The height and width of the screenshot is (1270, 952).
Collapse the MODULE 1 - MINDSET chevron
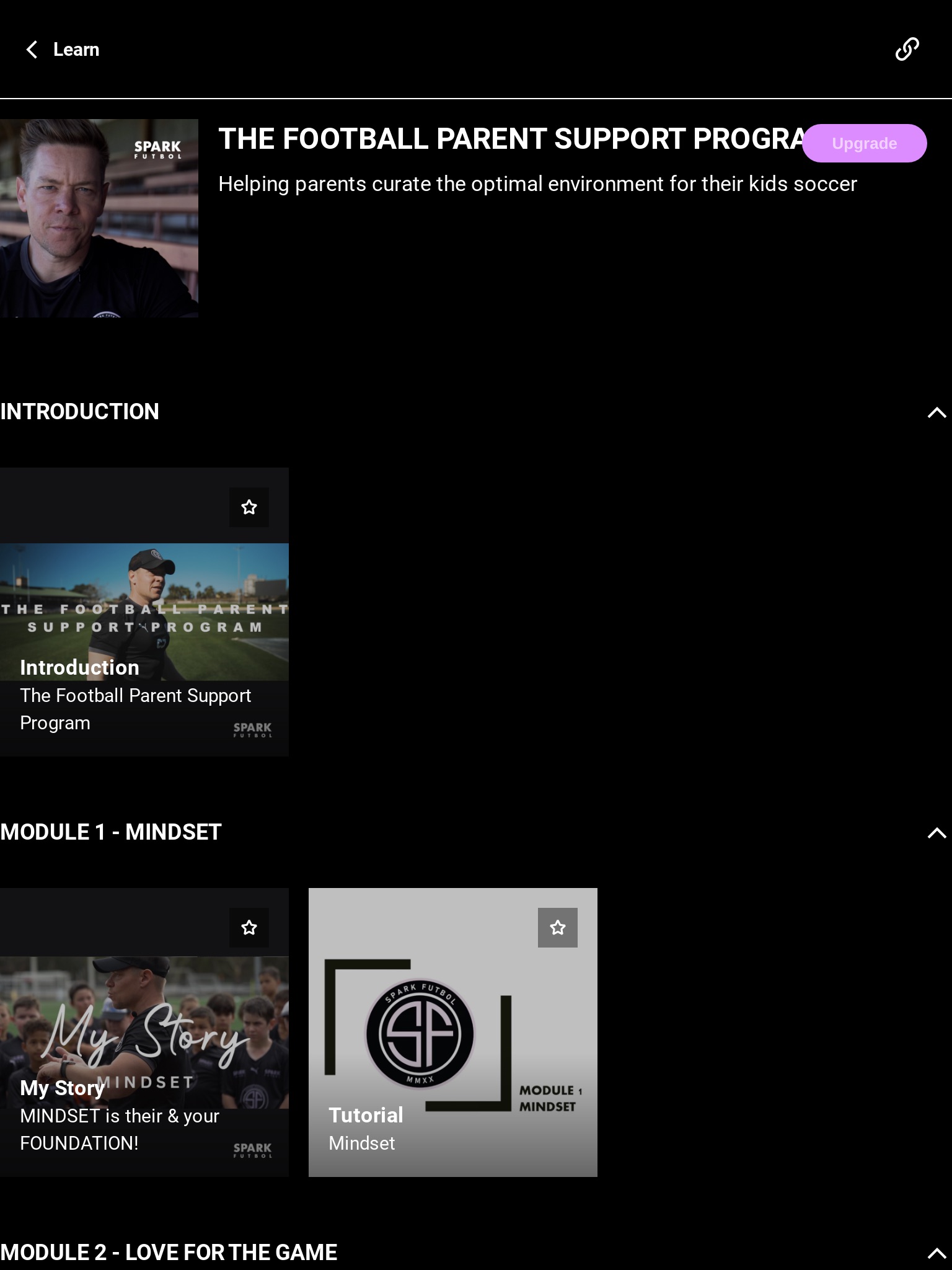937,833
